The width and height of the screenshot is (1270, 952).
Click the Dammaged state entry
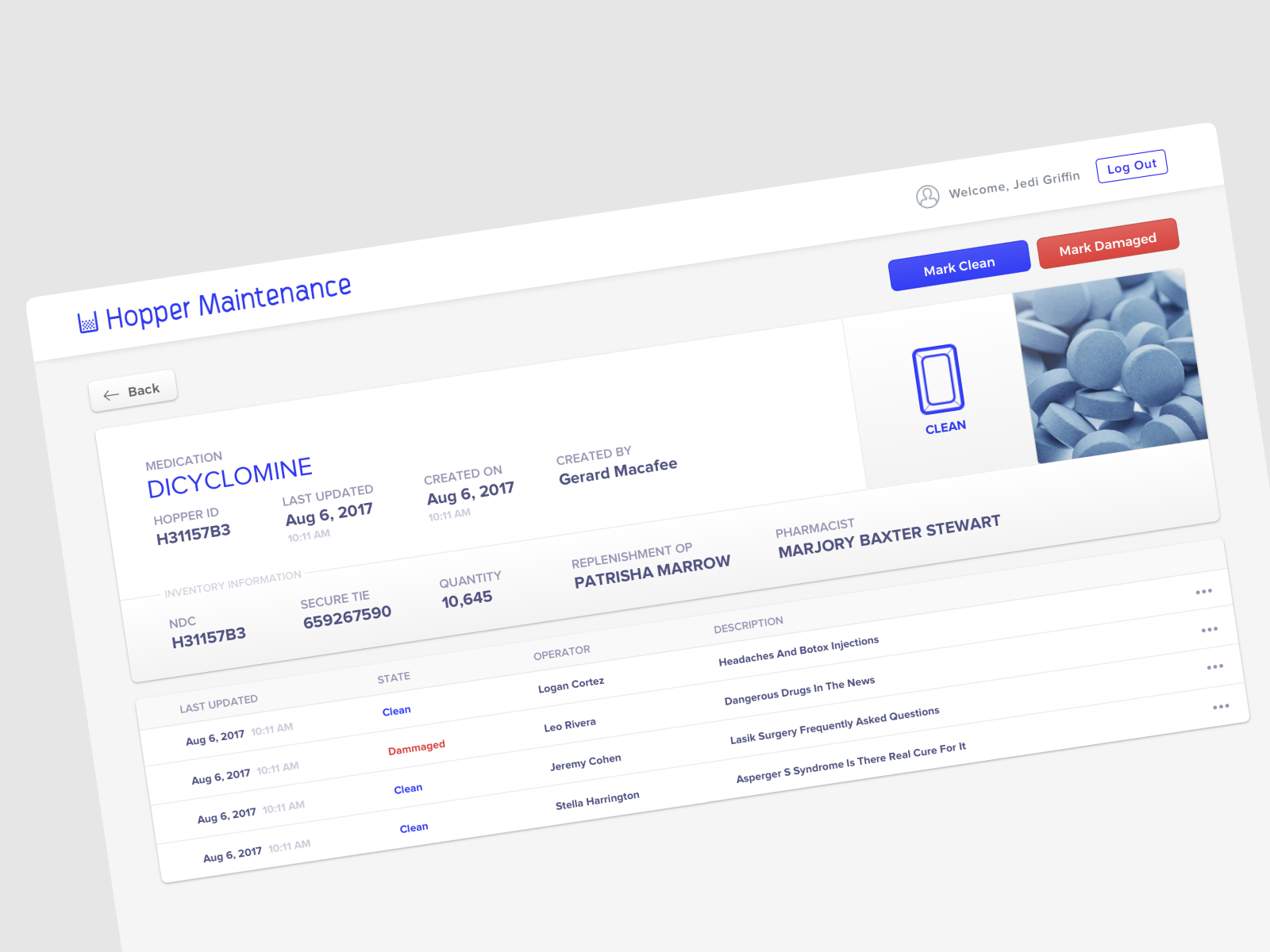(416, 747)
